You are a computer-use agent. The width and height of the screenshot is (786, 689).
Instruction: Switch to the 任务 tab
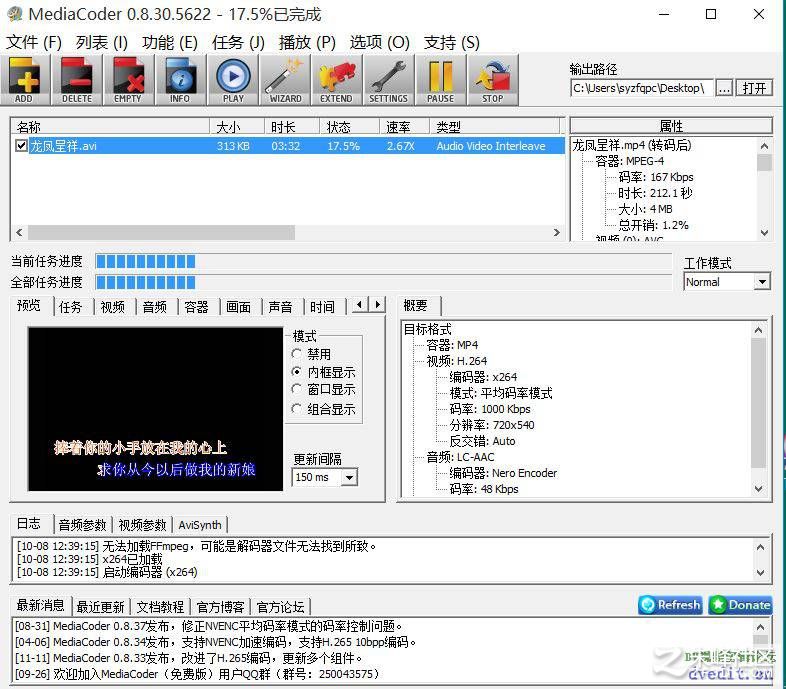tap(70, 307)
